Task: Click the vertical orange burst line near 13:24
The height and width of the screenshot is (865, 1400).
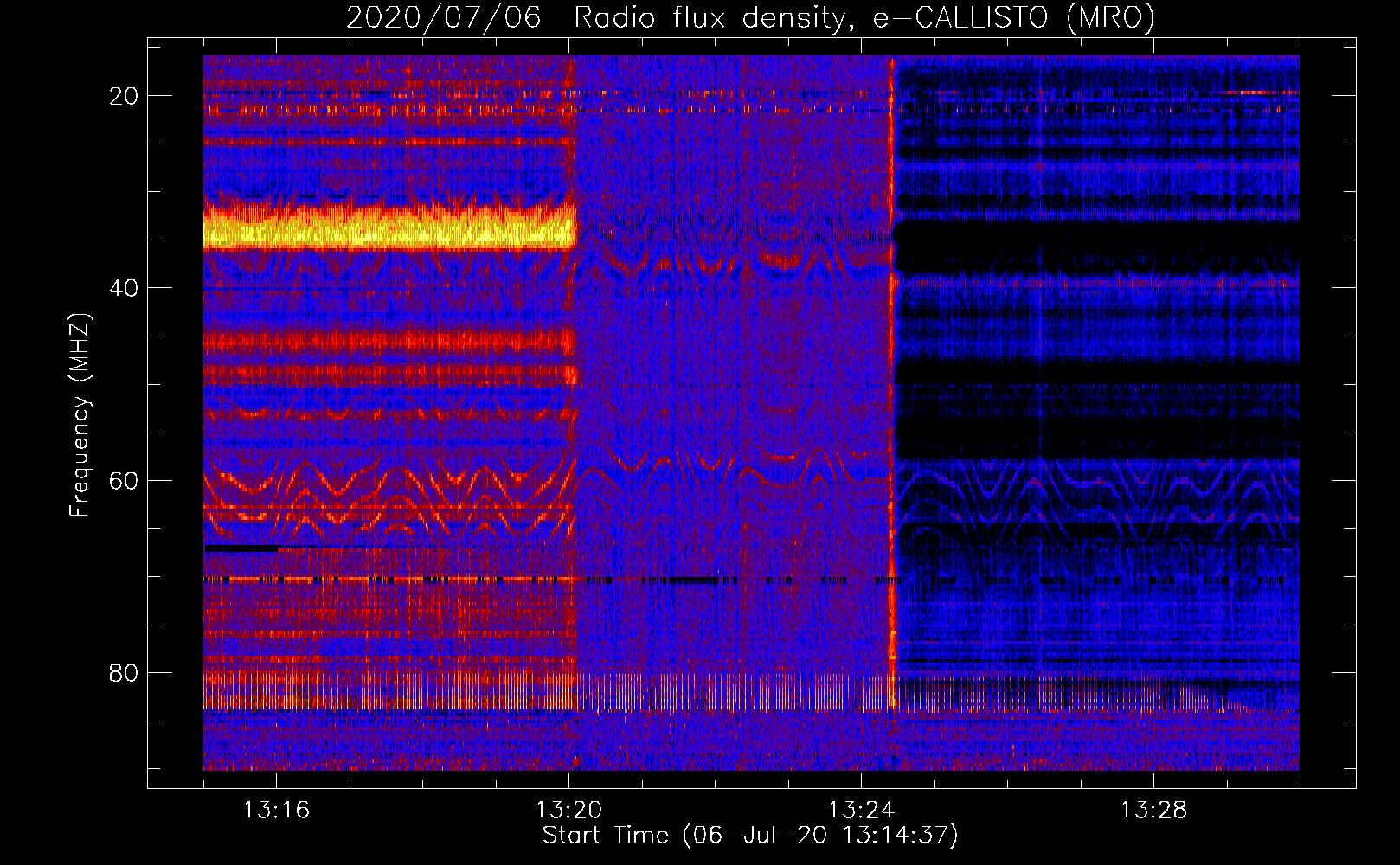Action: coord(892,384)
